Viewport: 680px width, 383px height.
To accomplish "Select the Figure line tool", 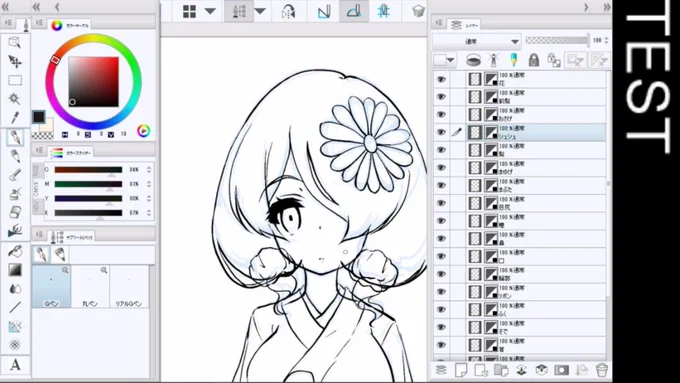I will coord(15,307).
